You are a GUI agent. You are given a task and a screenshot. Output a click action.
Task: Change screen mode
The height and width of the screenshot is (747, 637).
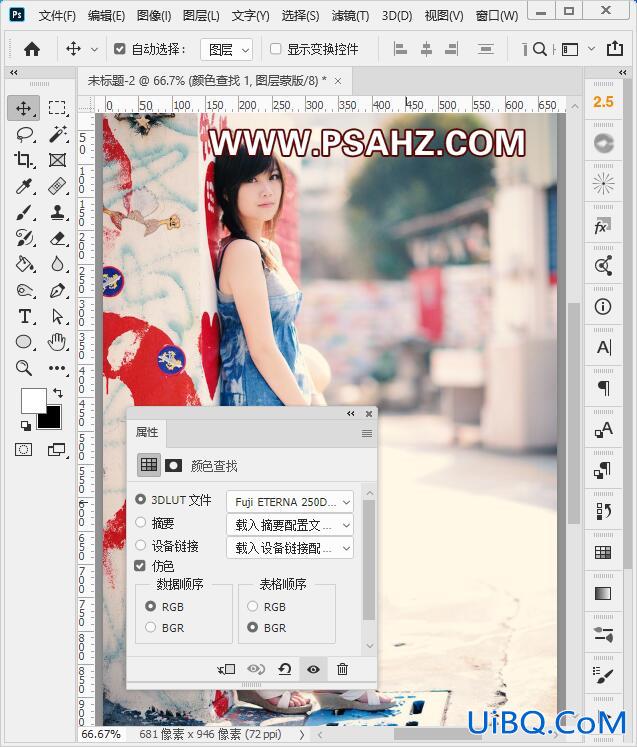[x=57, y=449]
